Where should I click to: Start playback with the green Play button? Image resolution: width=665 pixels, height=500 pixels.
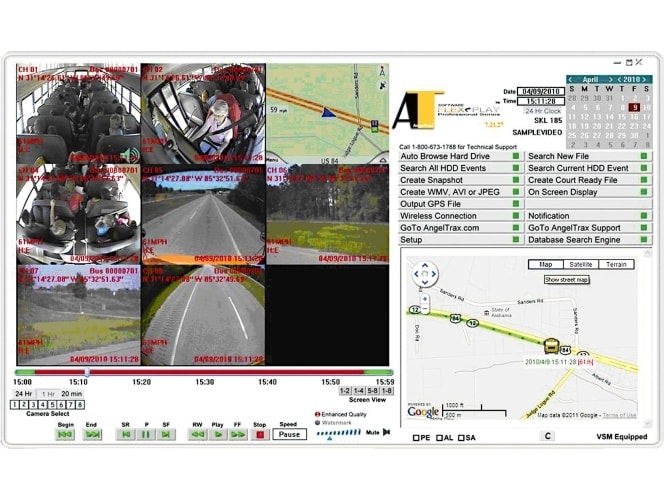(x=218, y=434)
